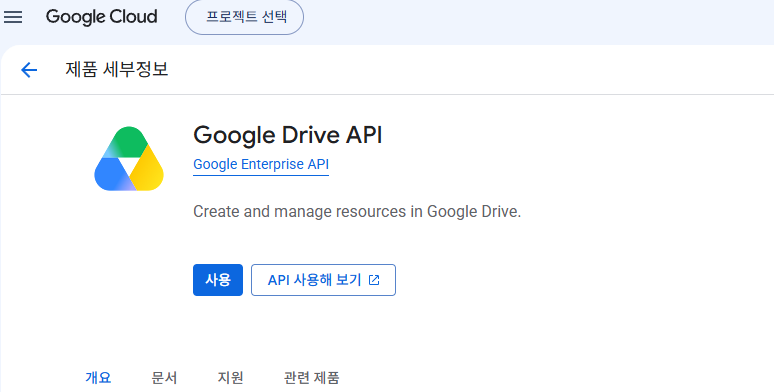This screenshot has width=774, height=392.
Task: Switch to the 문서 tab
Action: click(164, 378)
